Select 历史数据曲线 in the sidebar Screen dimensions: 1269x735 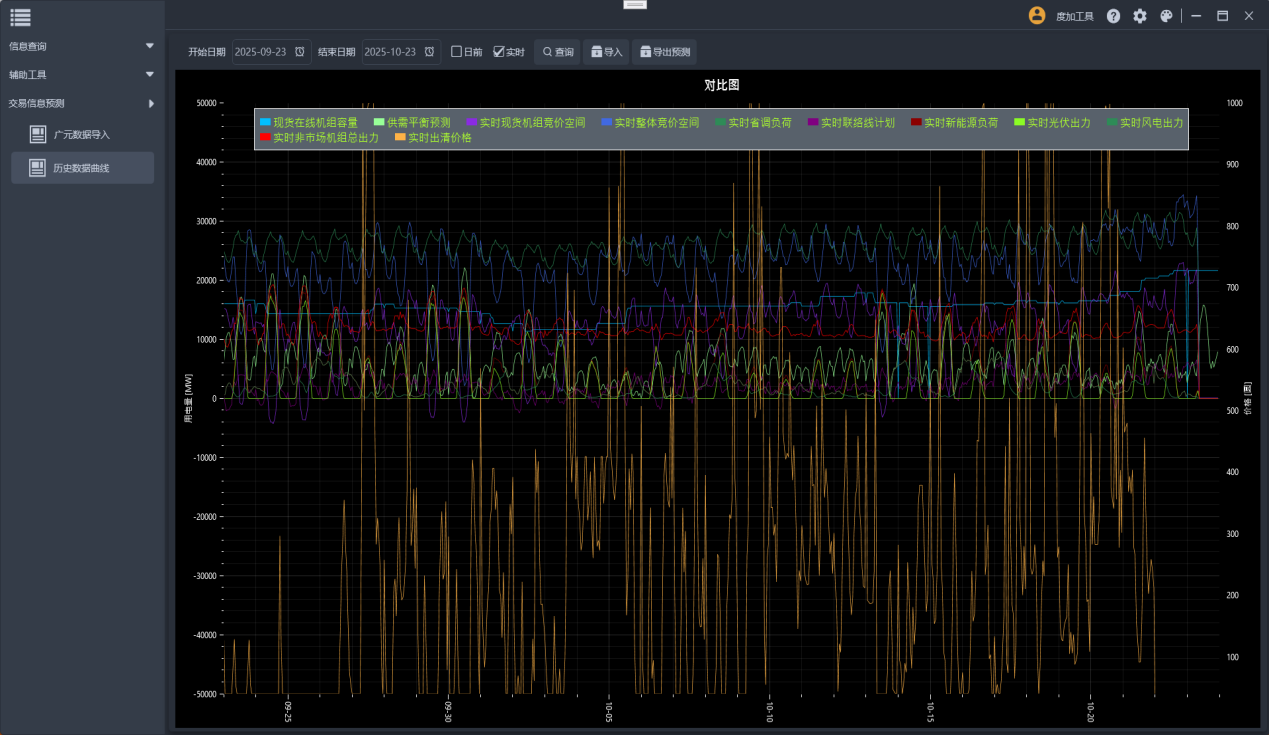click(82, 168)
